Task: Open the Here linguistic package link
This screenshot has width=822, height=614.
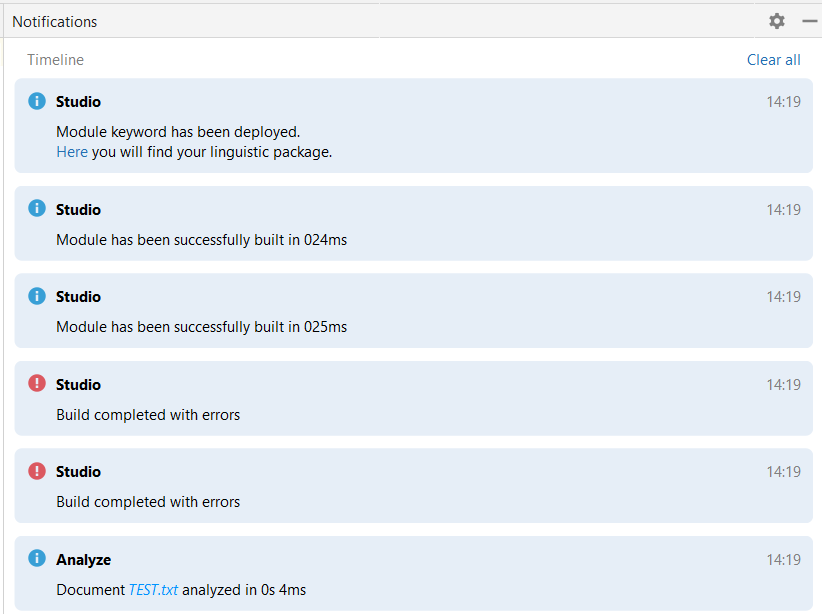Action: [72, 152]
